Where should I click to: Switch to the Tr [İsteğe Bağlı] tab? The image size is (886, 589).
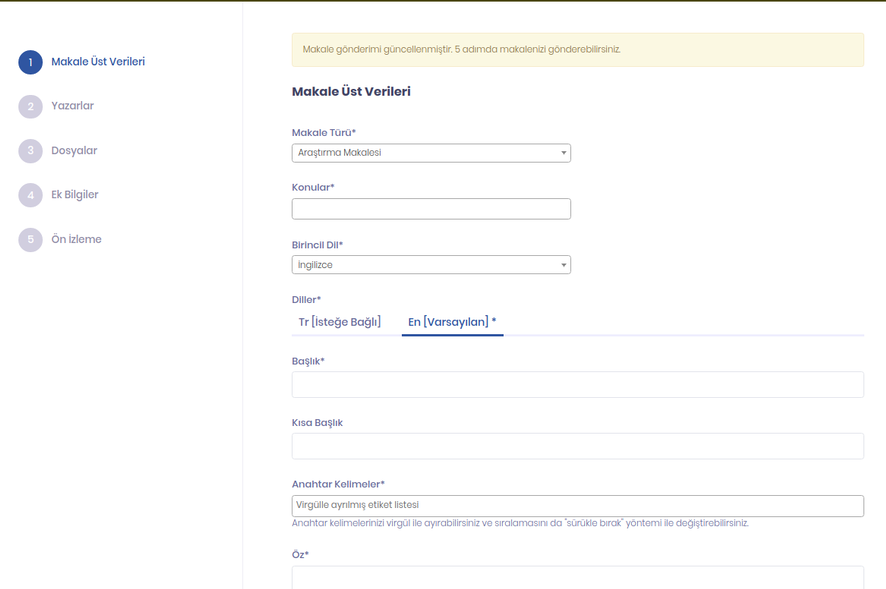(x=340, y=322)
